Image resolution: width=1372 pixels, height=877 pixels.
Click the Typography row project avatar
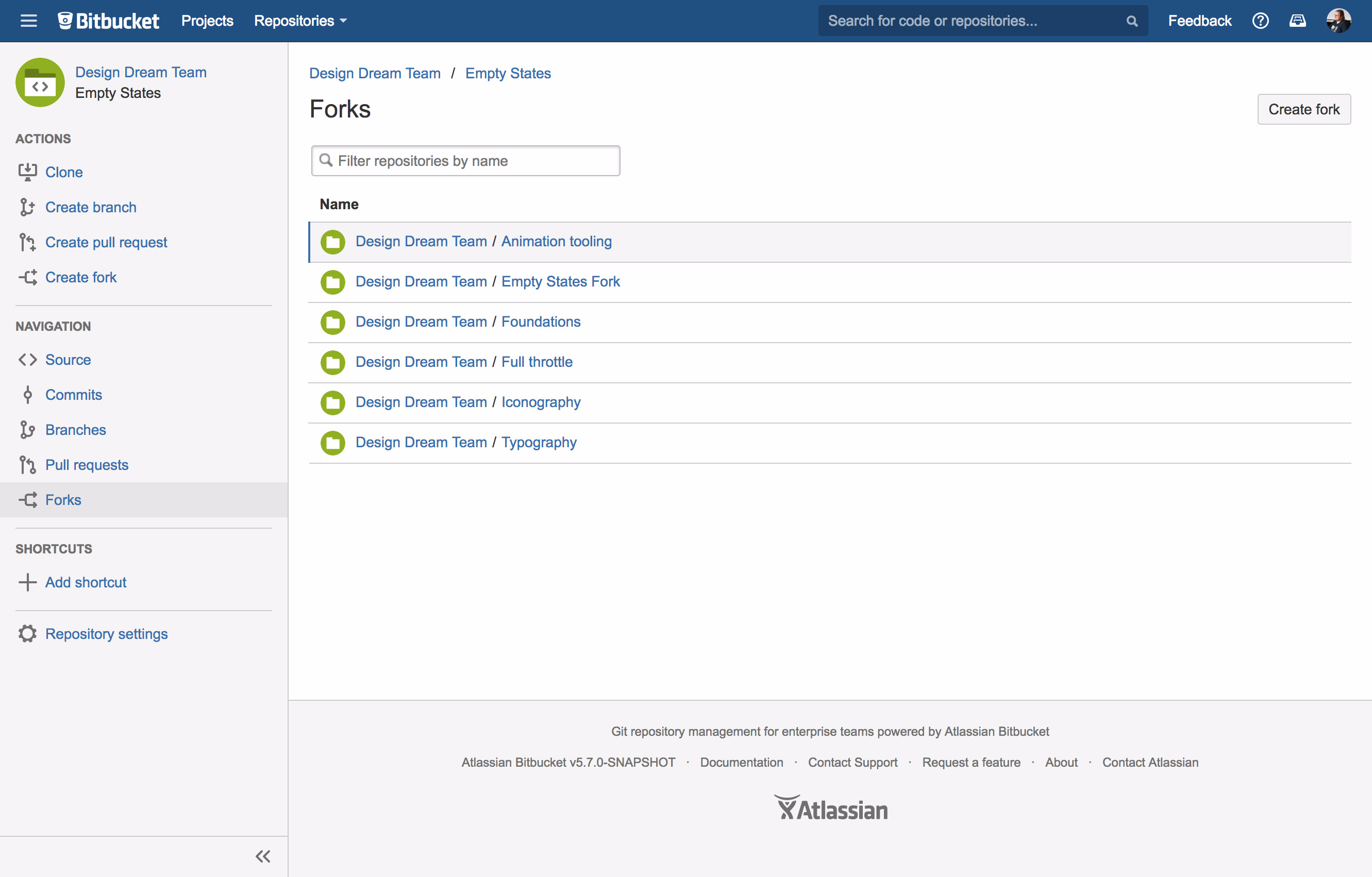(333, 443)
